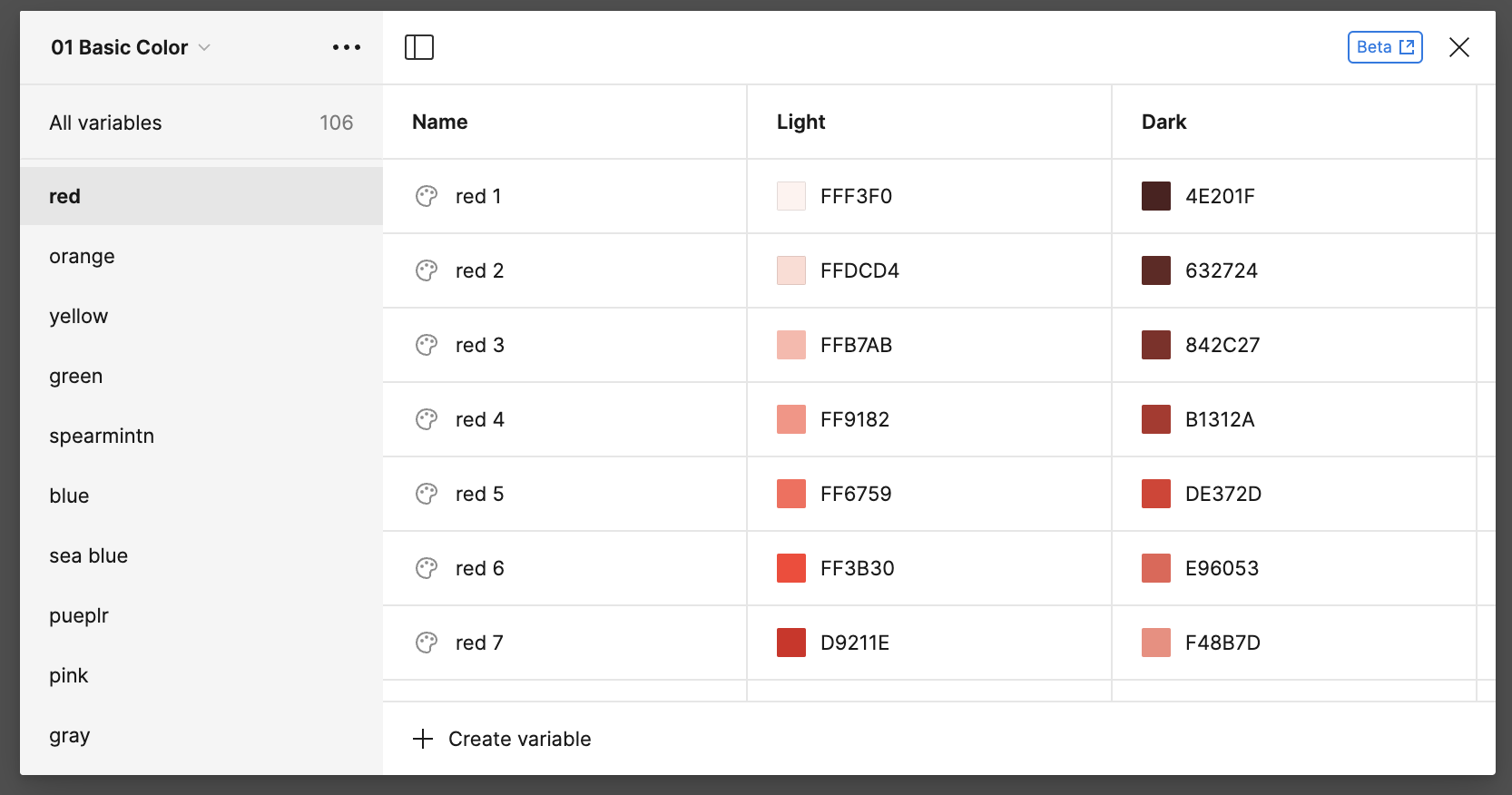Screen dimensions: 1512x795
Task: Click the Light swatch for red 2
Action: (x=791, y=270)
